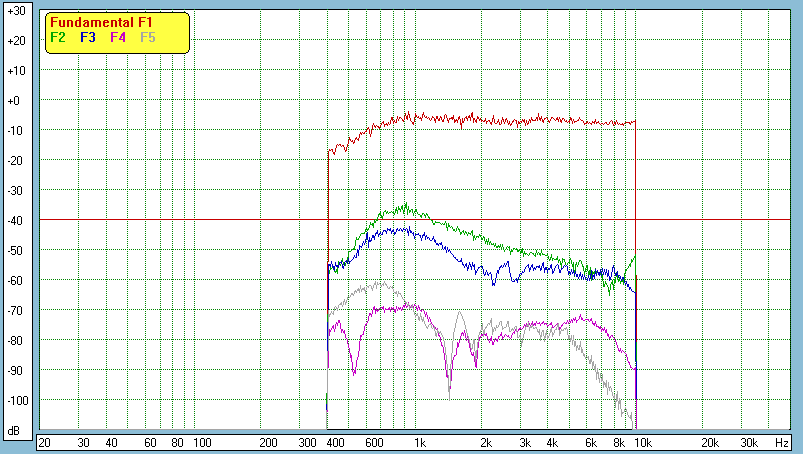
Task: Click the +30 label at top of dB axis
Action: tap(15, 11)
